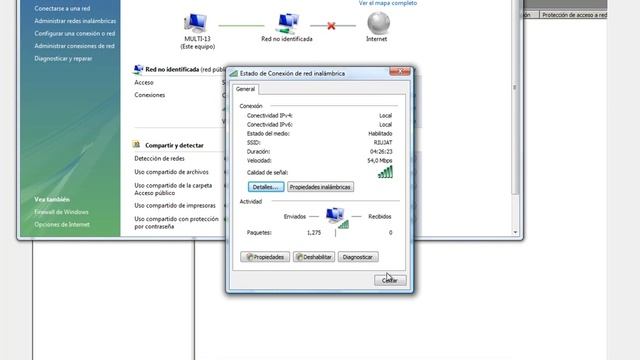Click the SSID value RIUJAT

tap(383, 142)
